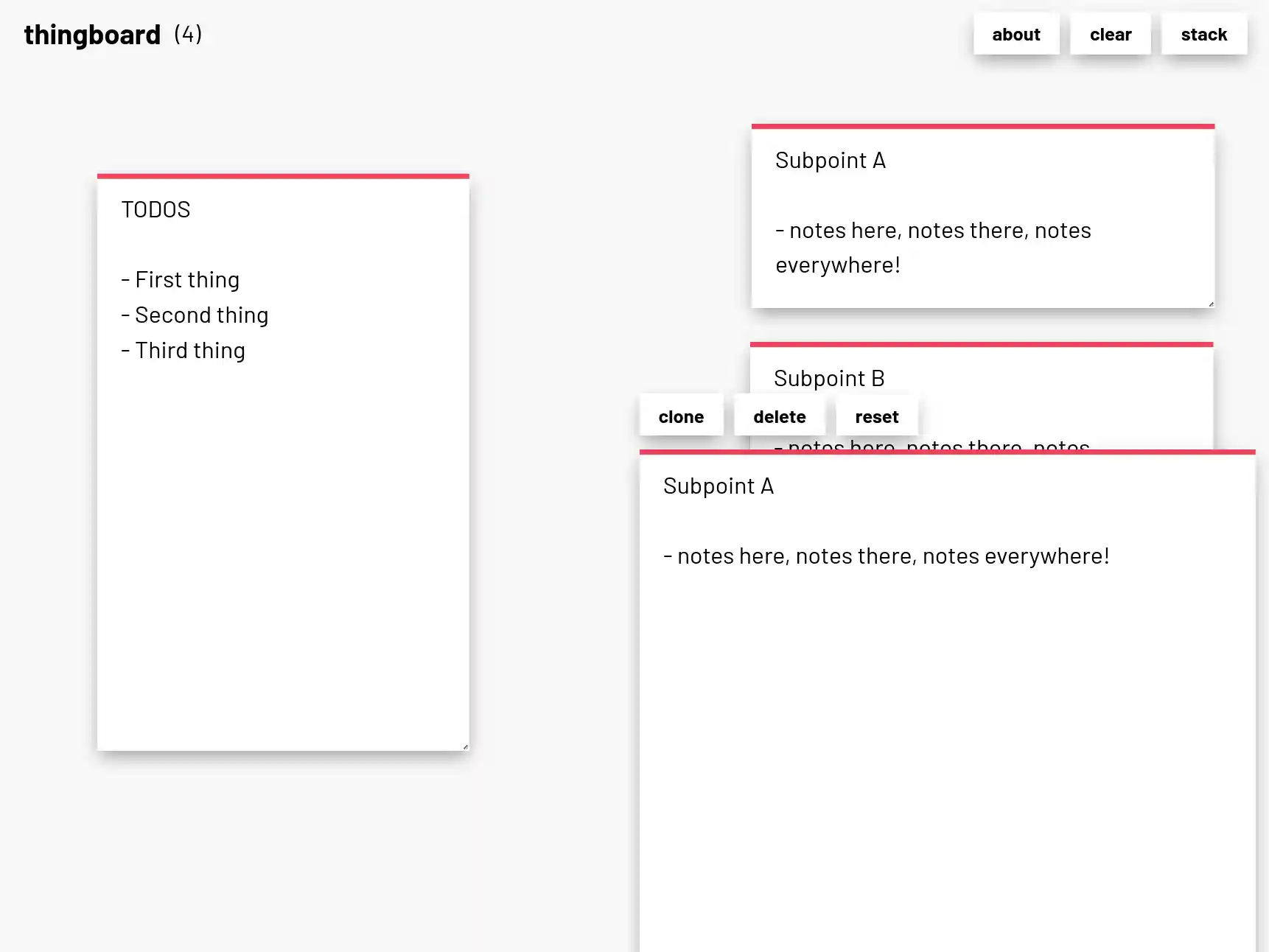The height and width of the screenshot is (952, 1269).
Task: Click the pink header bar of the large Subpoint A note
Action: (x=947, y=452)
